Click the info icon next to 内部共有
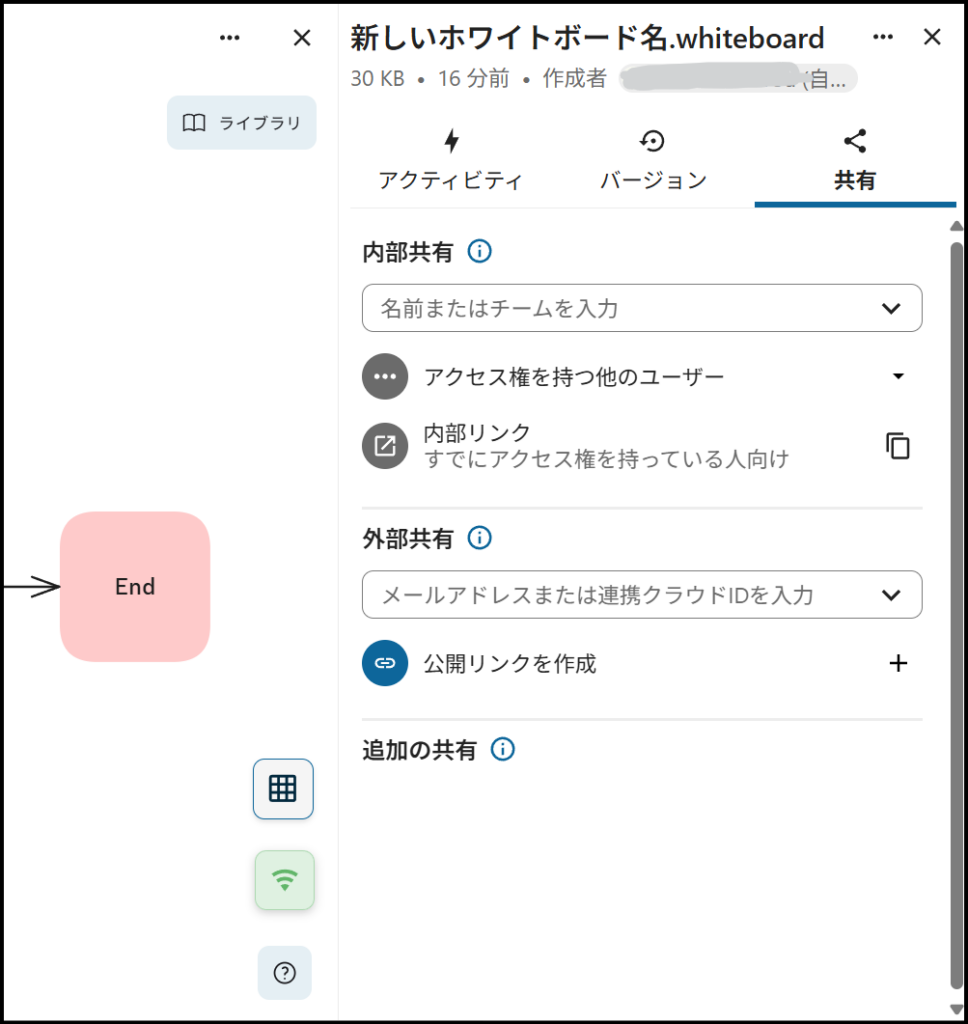Screen dimensions: 968x1024 [480, 252]
